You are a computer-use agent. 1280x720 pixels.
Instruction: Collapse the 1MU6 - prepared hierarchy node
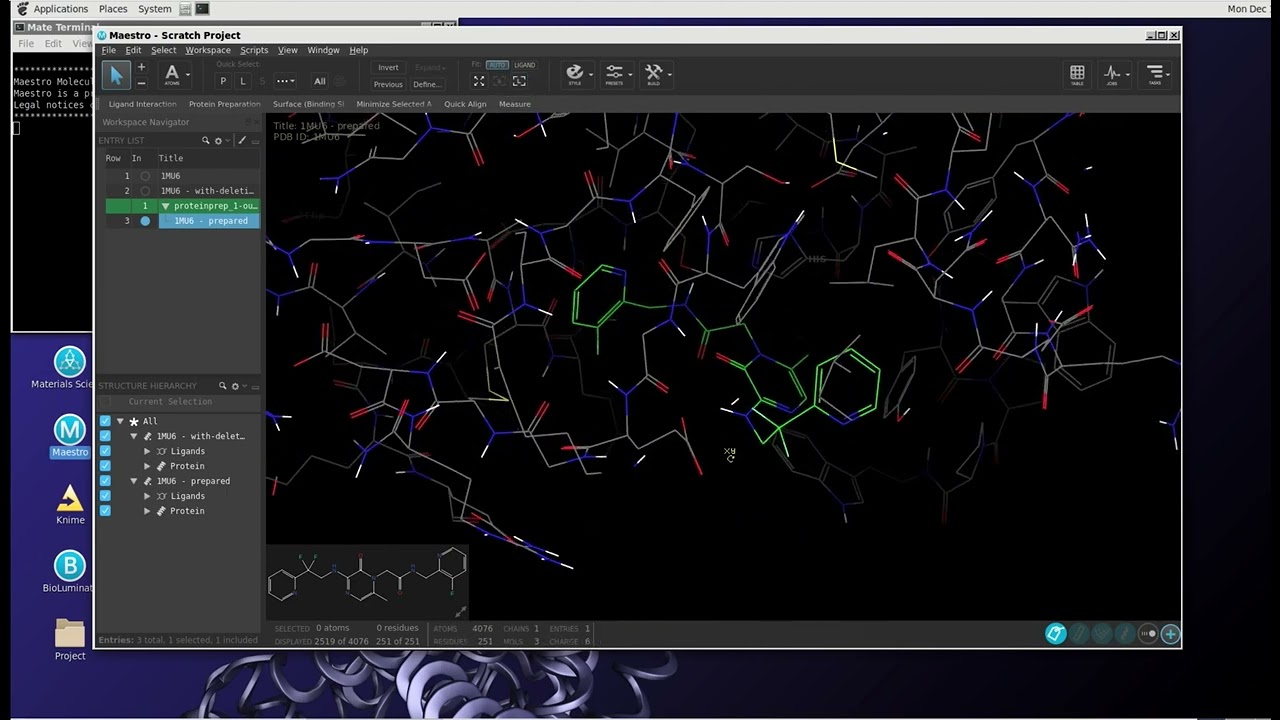tap(134, 481)
